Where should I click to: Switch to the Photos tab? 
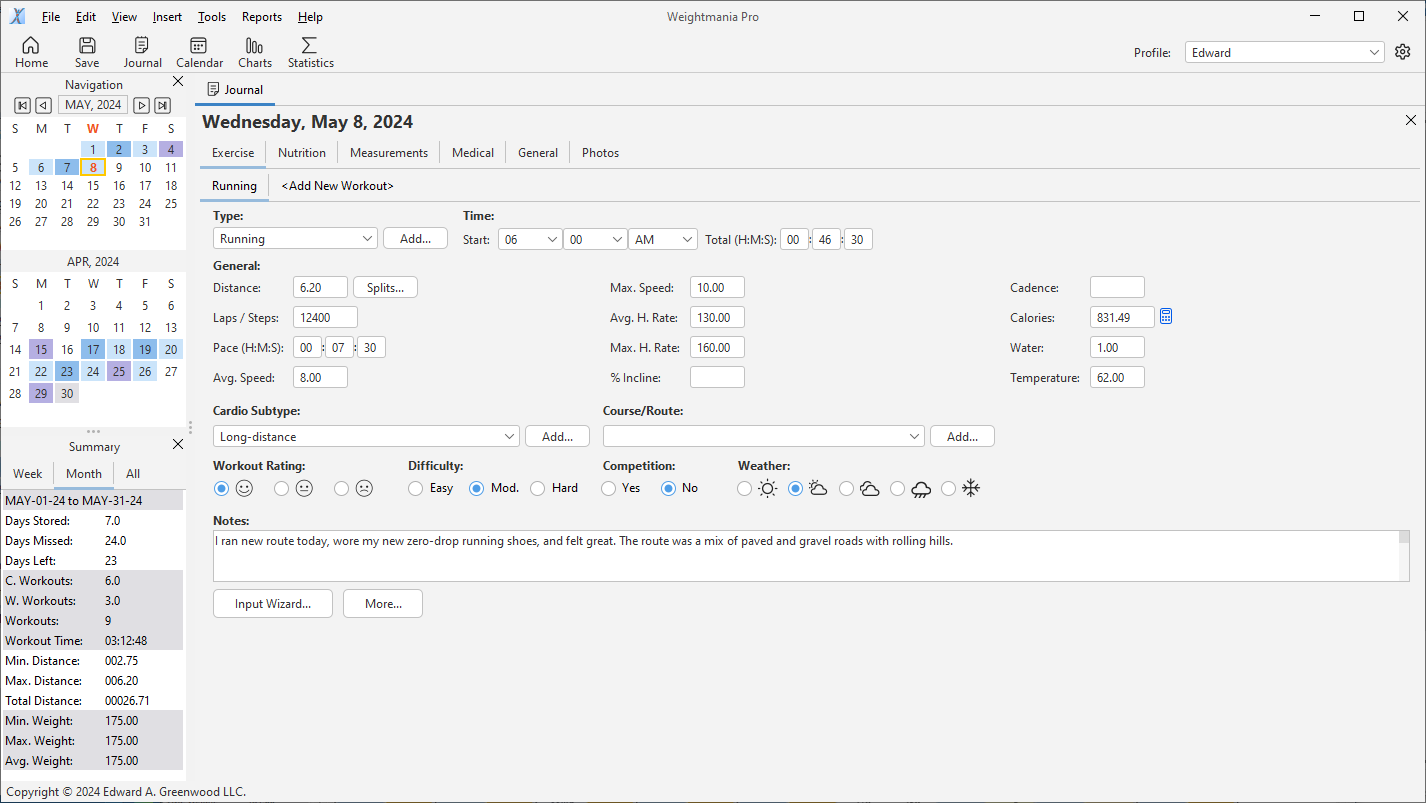click(600, 153)
